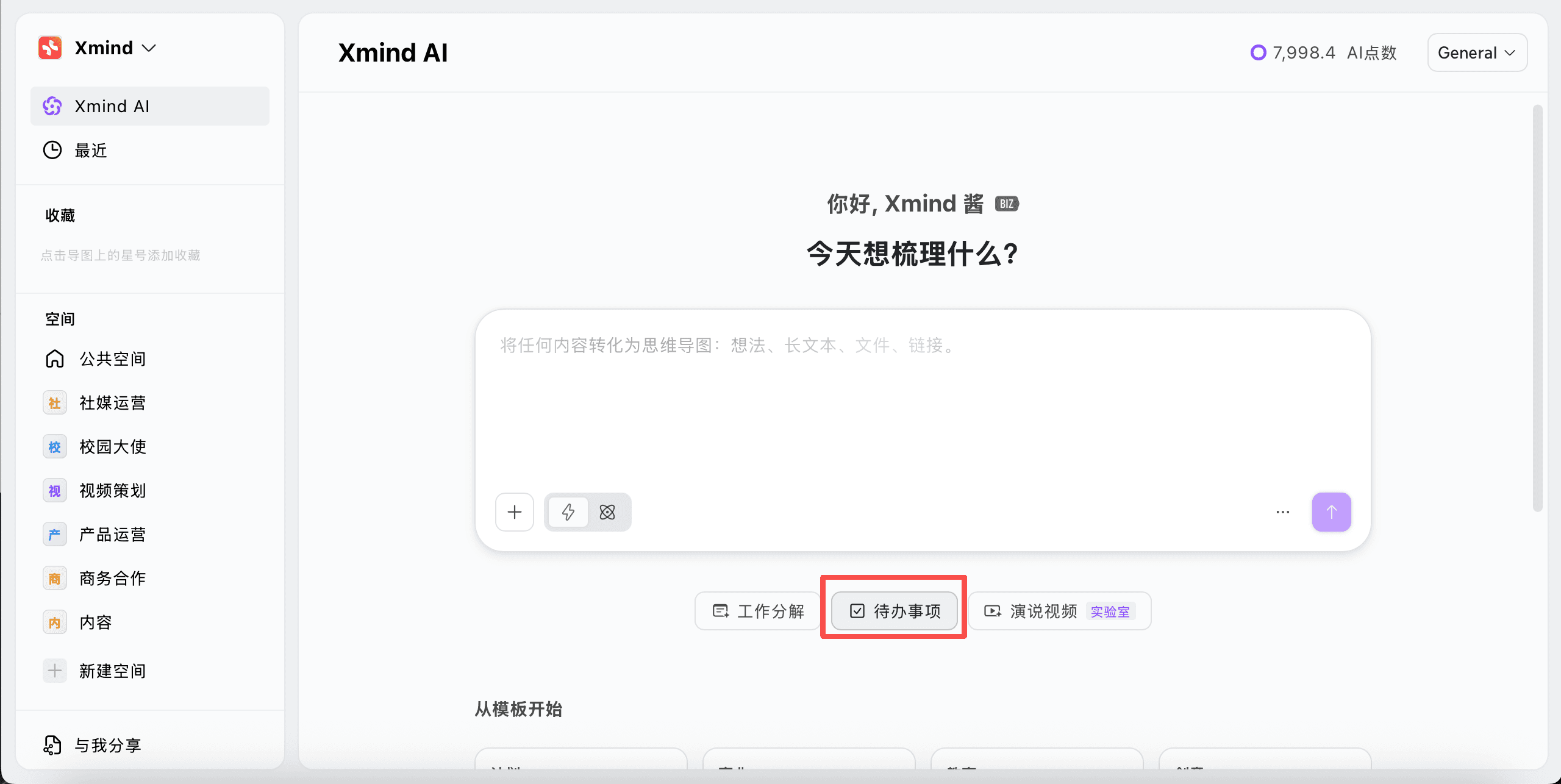Viewport: 1561px width, 784px height.
Task: Click the 视 space badge icon
Action: pyautogui.click(x=55, y=491)
